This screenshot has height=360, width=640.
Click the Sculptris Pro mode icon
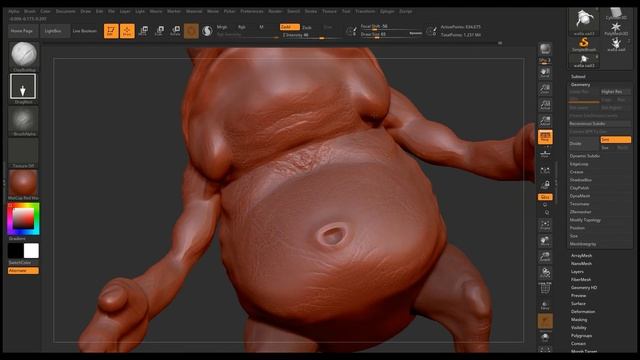pos(207,31)
